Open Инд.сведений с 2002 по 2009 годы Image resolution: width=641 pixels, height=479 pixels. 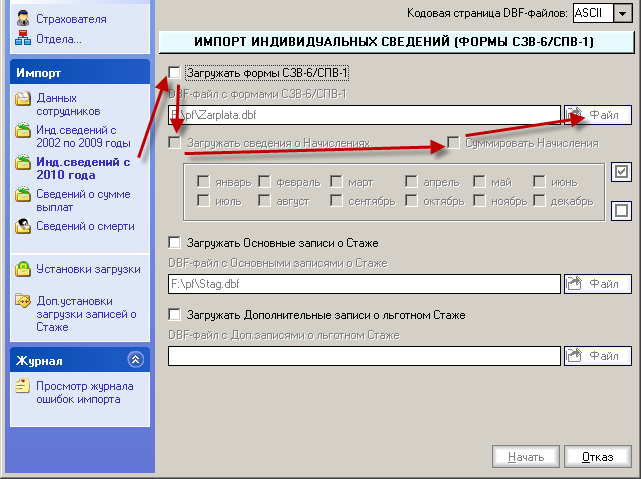[x=83, y=136]
